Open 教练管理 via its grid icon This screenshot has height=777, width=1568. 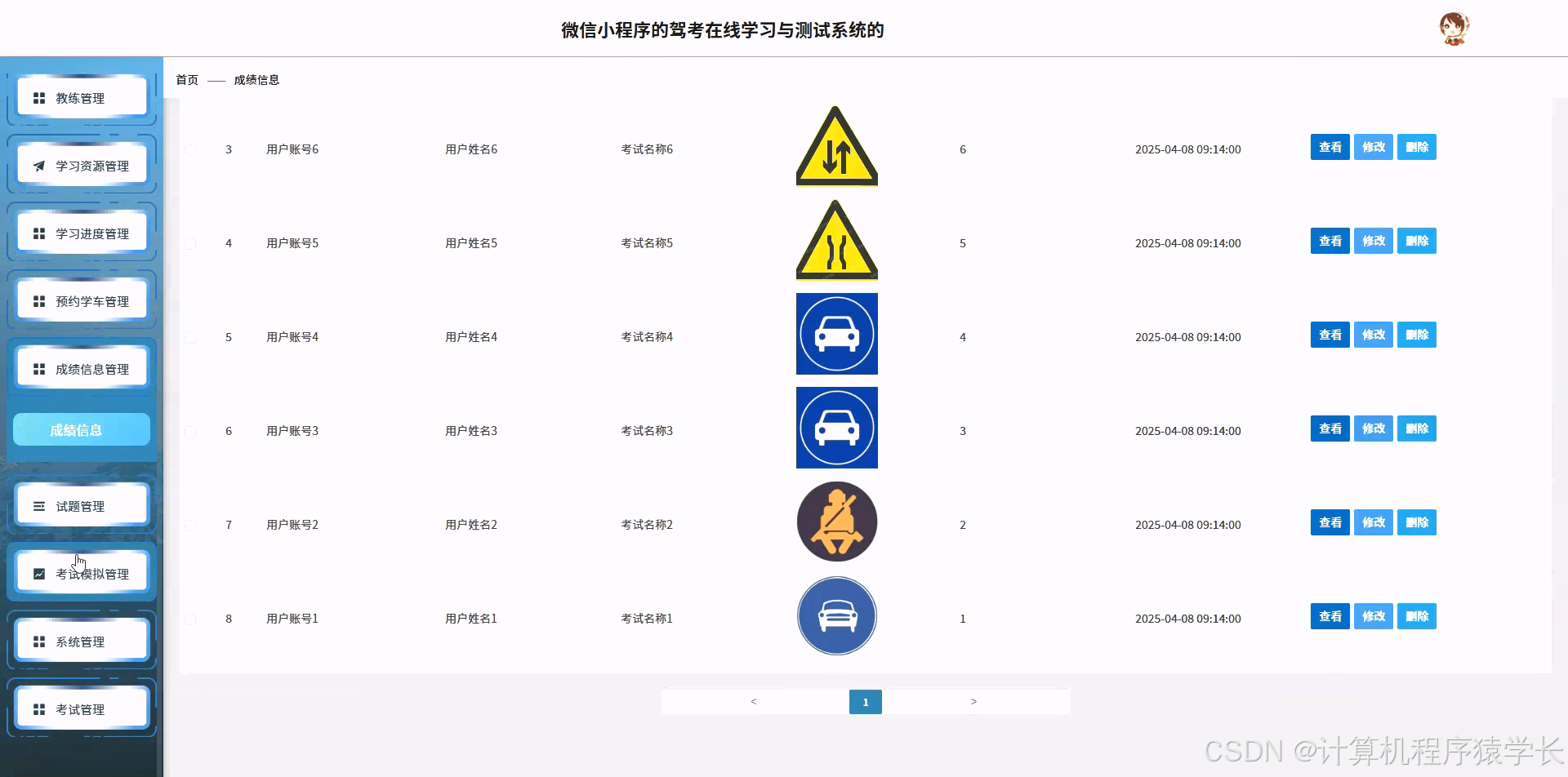point(38,97)
